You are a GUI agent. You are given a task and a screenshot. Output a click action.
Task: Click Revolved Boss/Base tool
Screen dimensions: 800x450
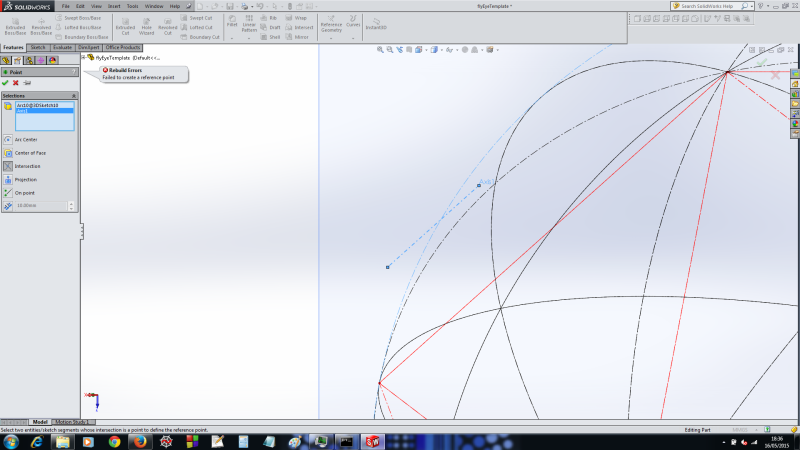41,27
